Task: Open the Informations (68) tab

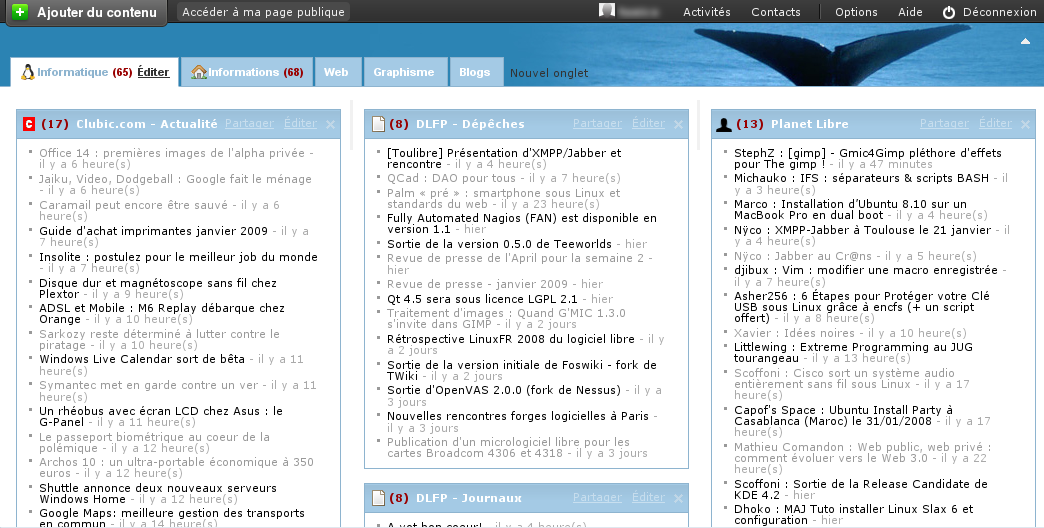Action: 246,72
